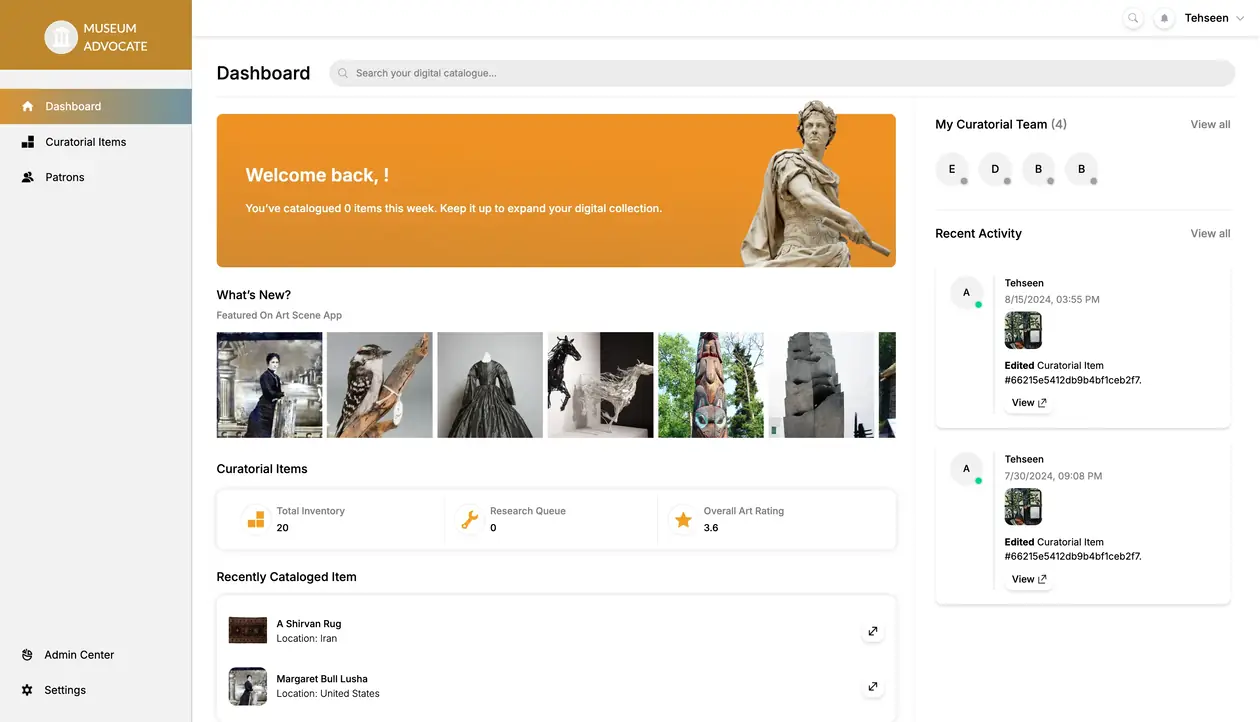Open the totem pole featured thumbnail
The height and width of the screenshot is (722, 1260).
pyautogui.click(x=711, y=385)
